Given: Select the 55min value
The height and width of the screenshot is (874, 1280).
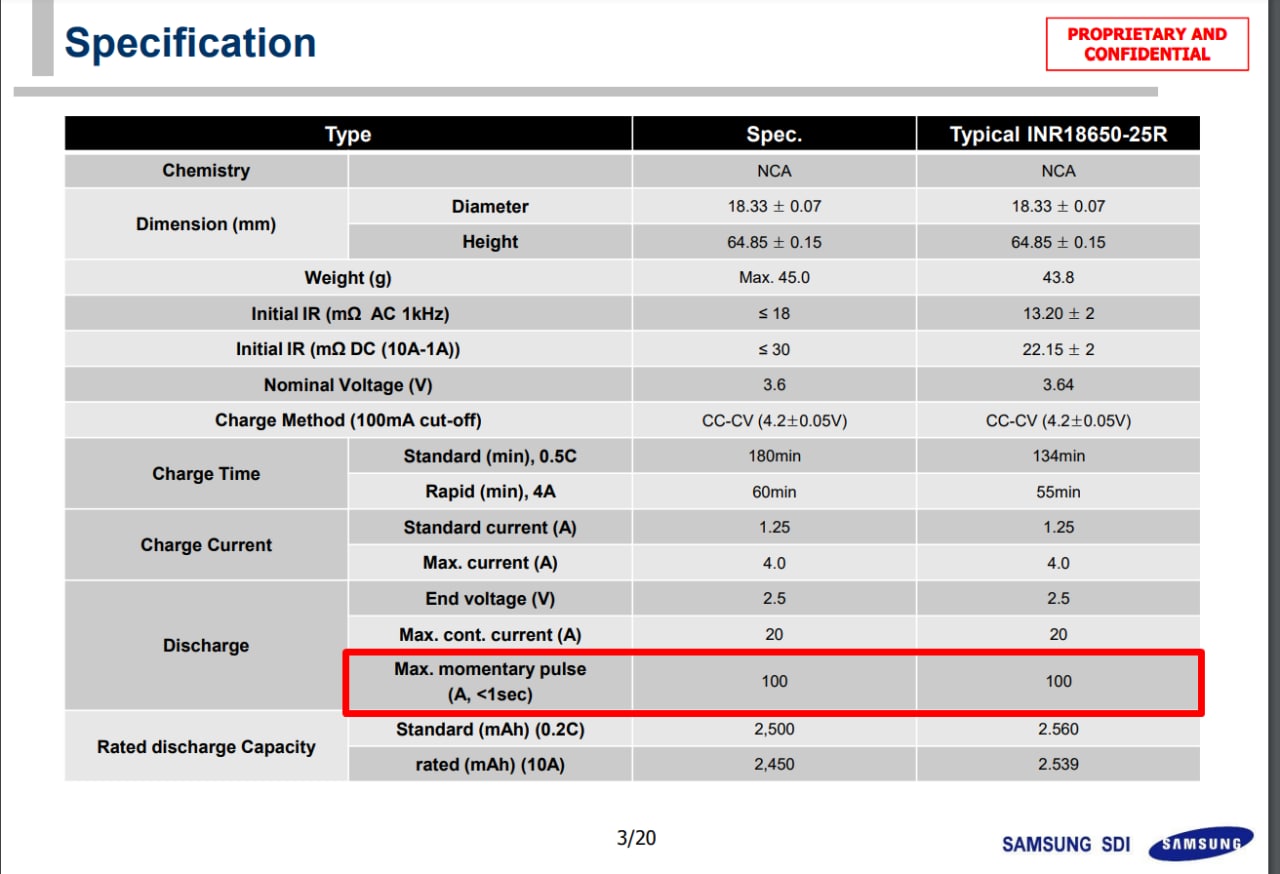Looking at the screenshot, I should (1058, 492).
